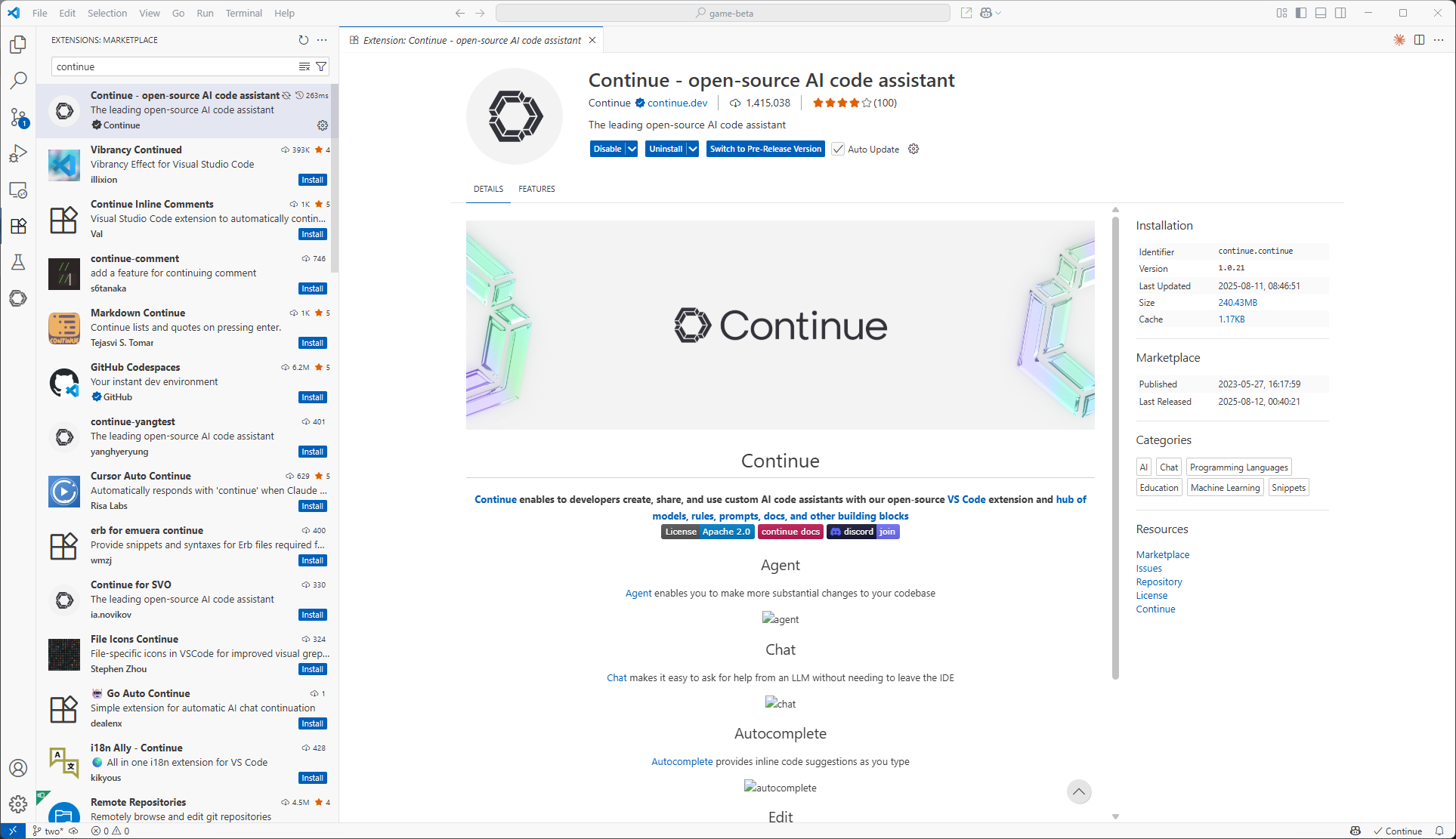1456x839 pixels.
Task: Open Run and Debug view
Action: pos(18,153)
